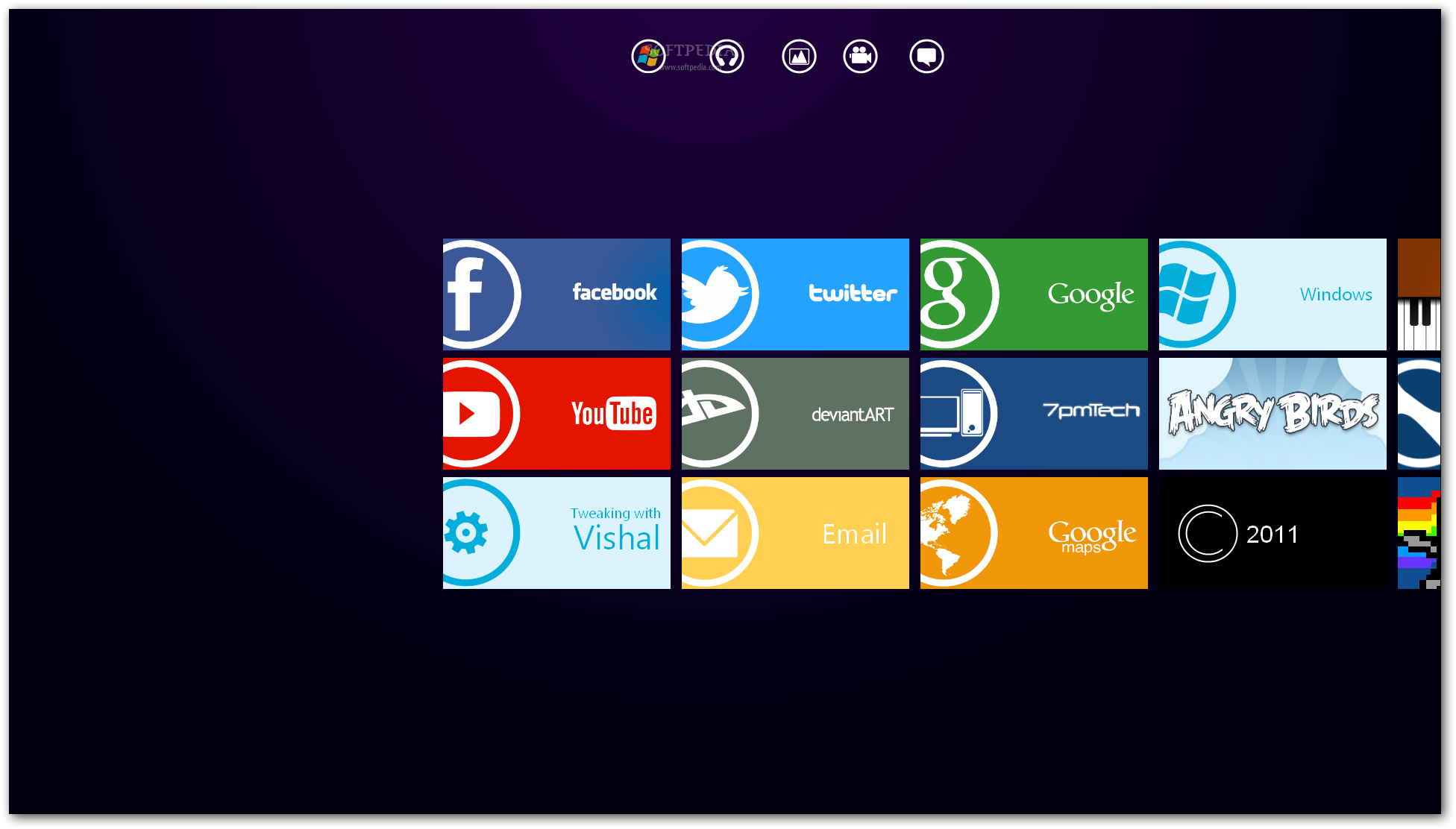Open the deviantART tile

[795, 414]
